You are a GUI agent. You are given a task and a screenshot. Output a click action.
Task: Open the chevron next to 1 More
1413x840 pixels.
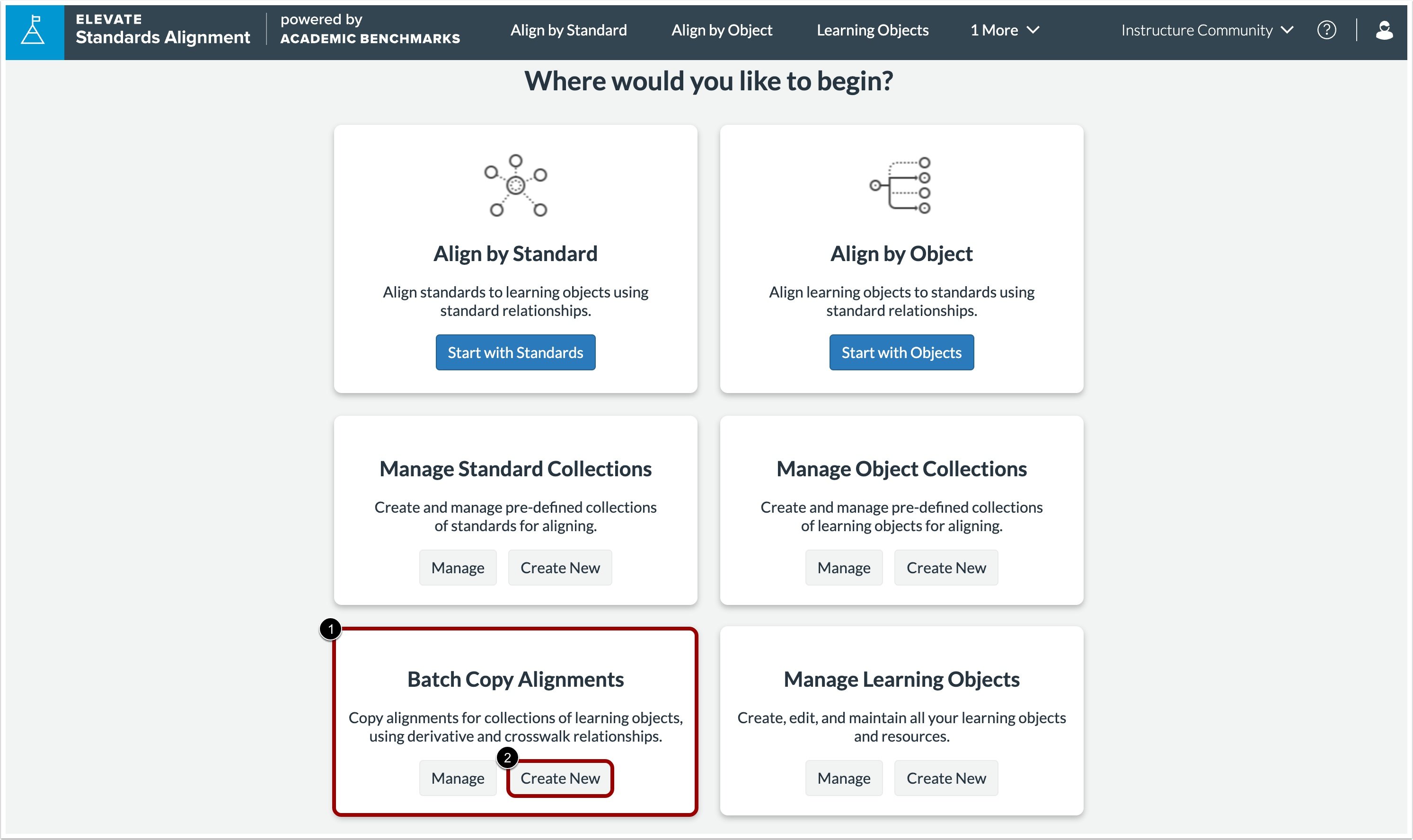(1033, 30)
